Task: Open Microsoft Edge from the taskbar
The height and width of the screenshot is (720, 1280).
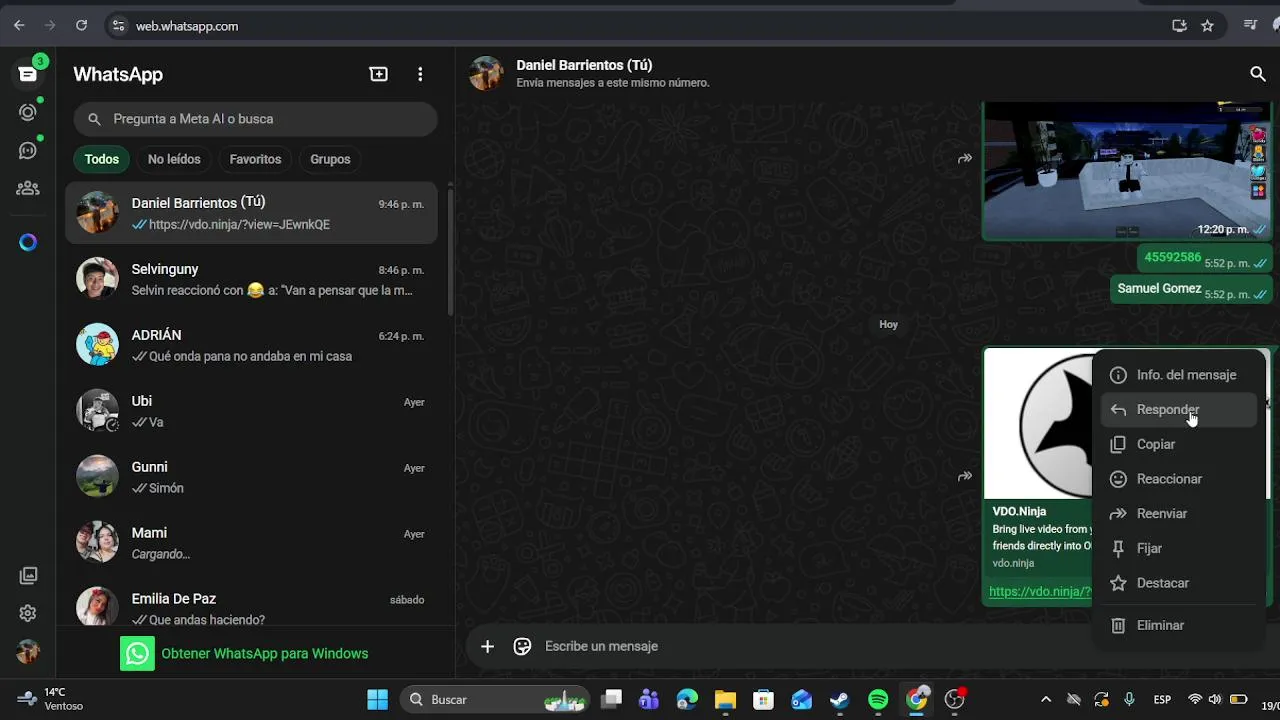Action: (x=687, y=700)
